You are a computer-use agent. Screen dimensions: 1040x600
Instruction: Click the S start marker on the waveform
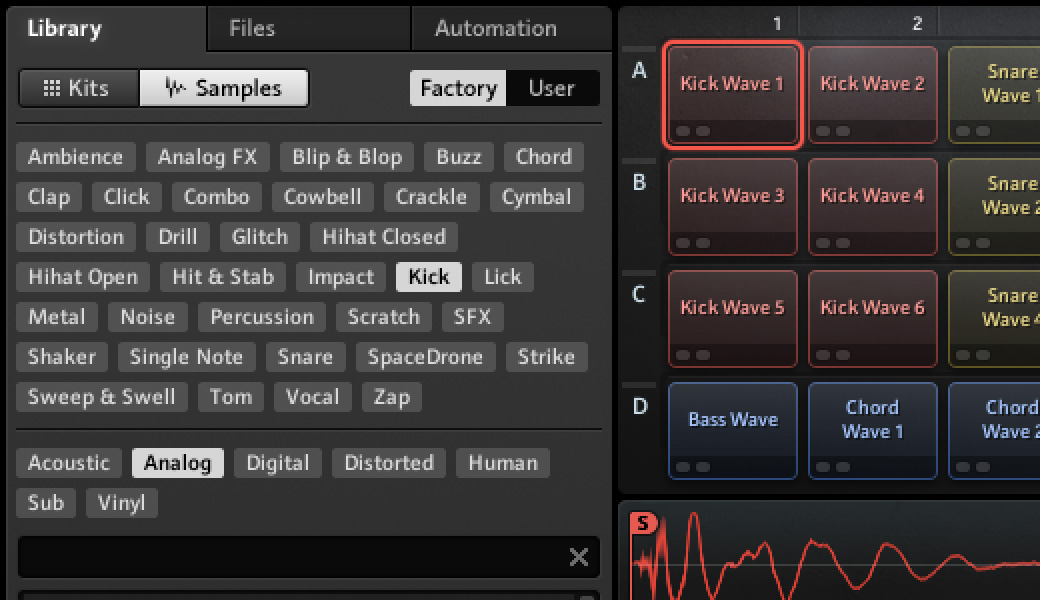coord(643,523)
